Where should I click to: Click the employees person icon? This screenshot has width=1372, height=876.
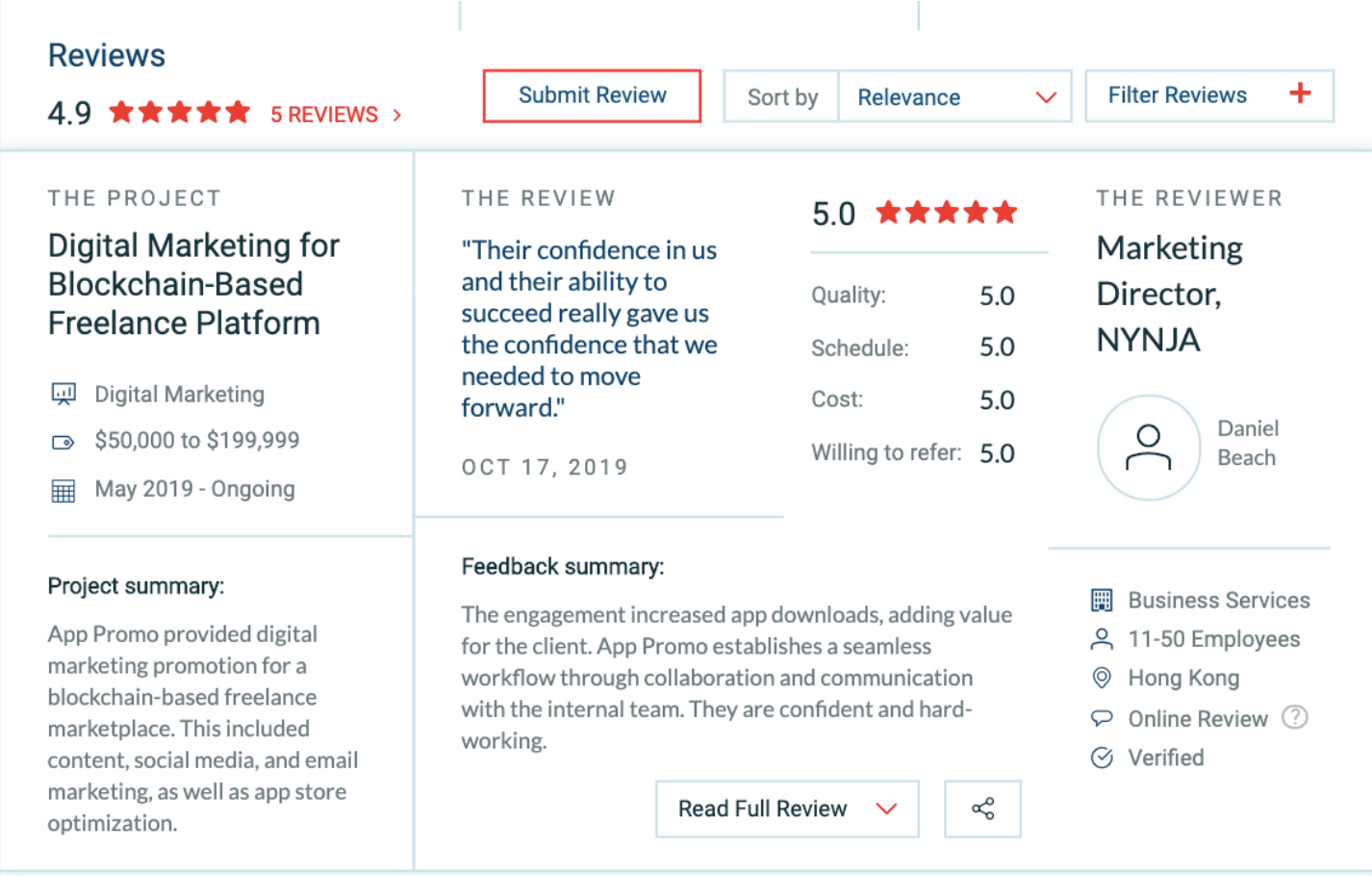pos(1103,639)
